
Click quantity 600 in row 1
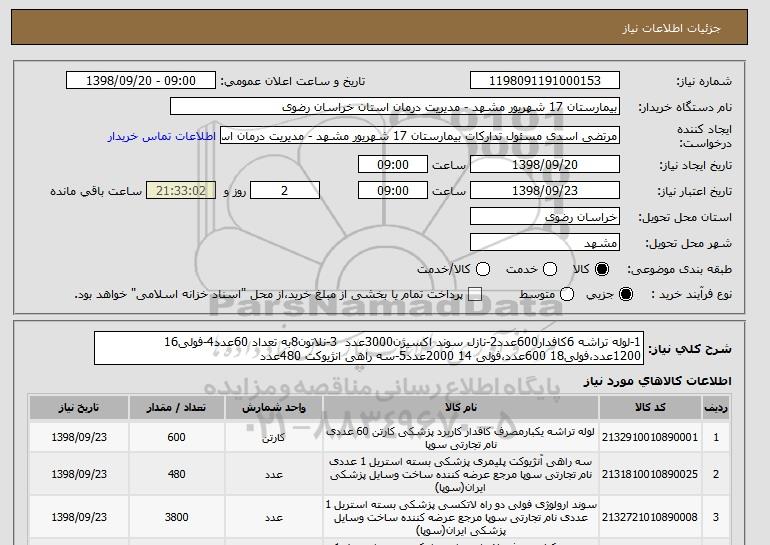coord(176,437)
